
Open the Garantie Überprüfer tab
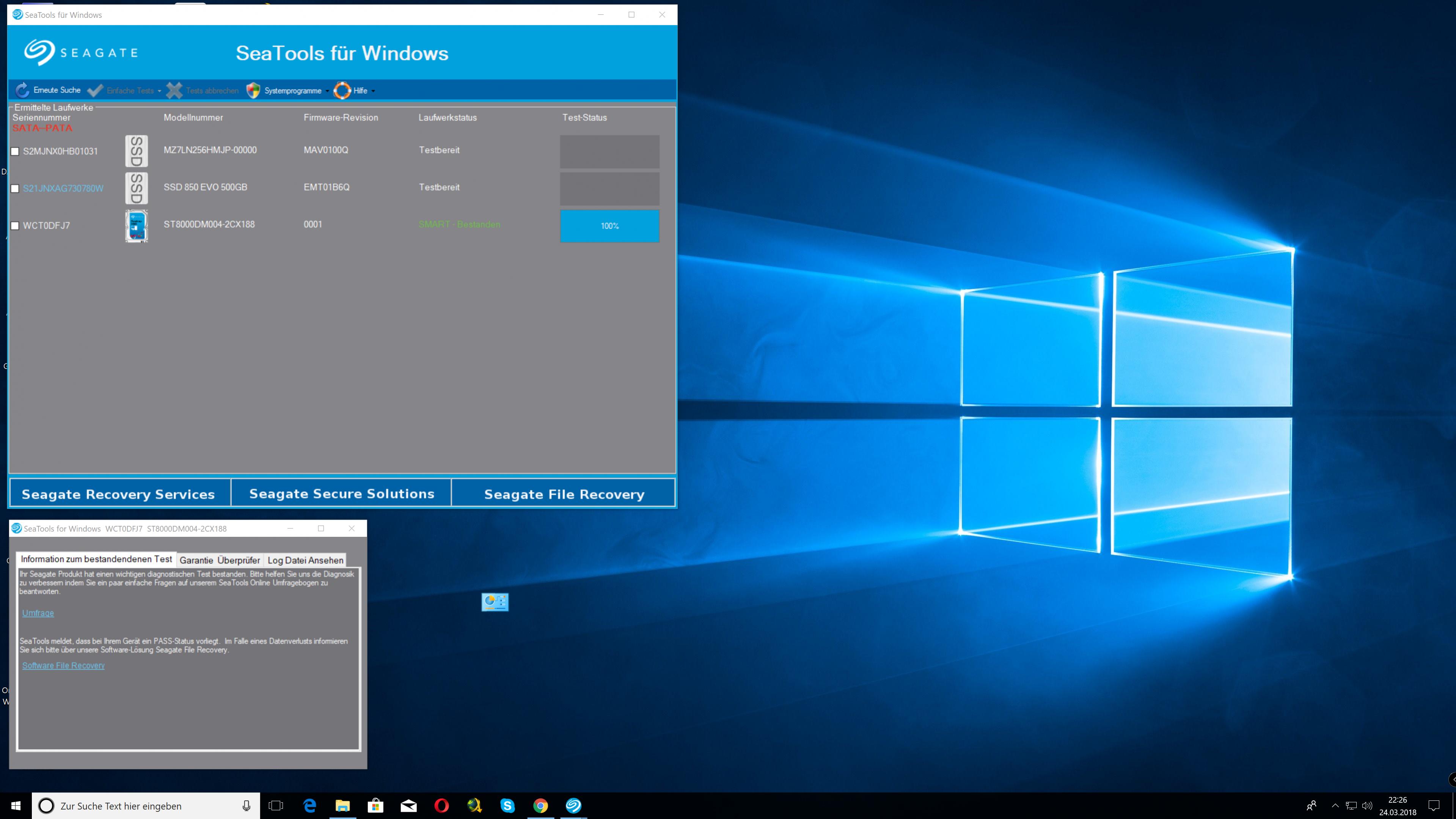[220, 560]
